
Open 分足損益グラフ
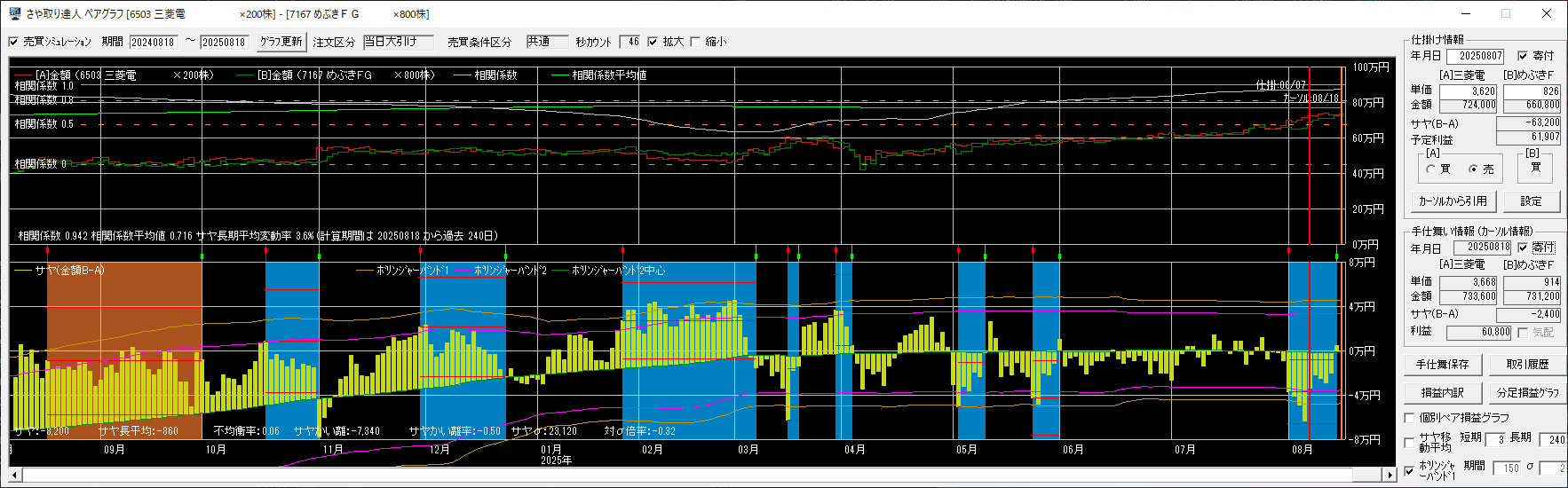pyautogui.click(x=1528, y=392)
